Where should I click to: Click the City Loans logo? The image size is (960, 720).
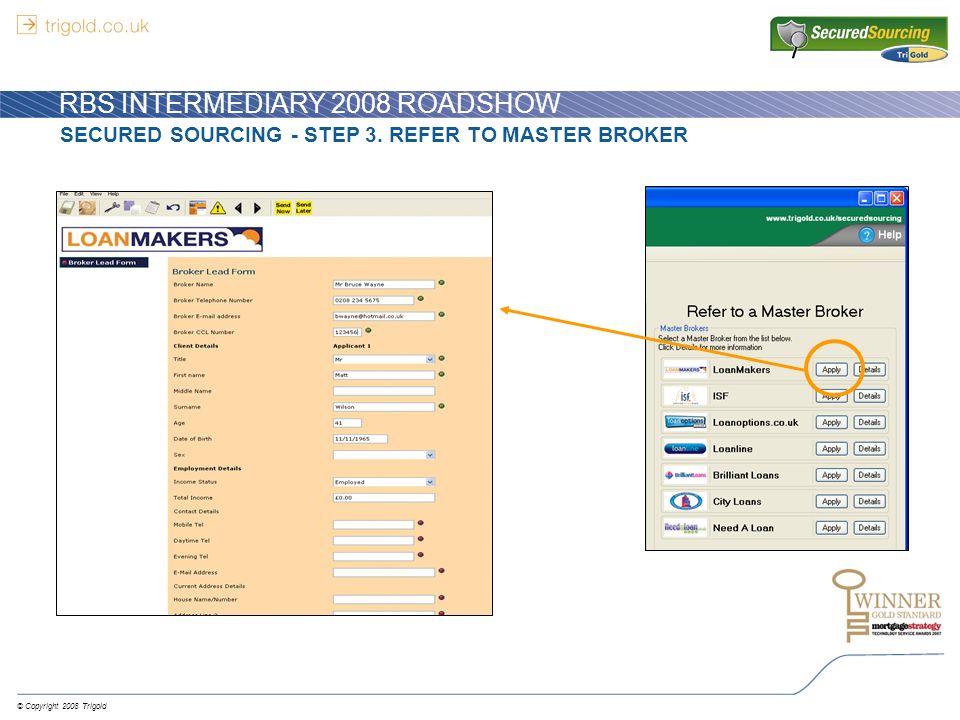point(686,501)
